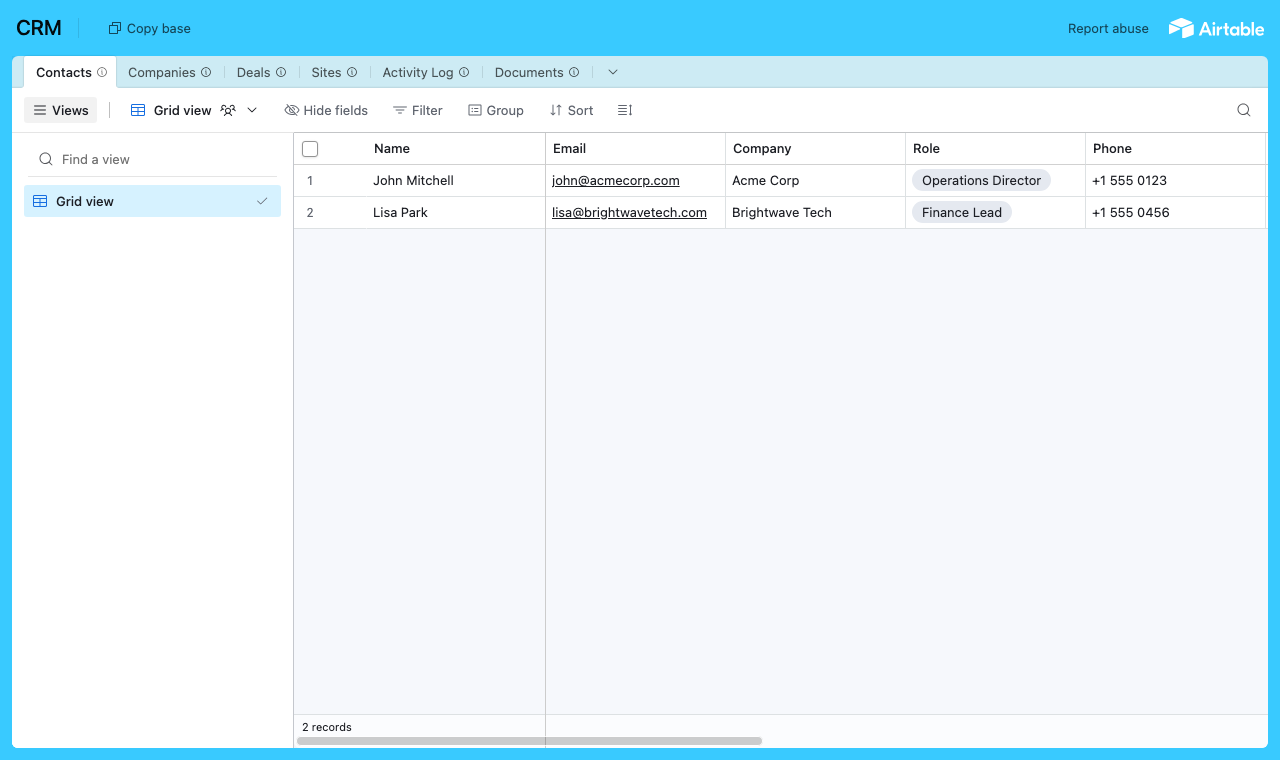Open the Airtable logo link
The image size is (1280, 760).
[x=1216, y=28]
